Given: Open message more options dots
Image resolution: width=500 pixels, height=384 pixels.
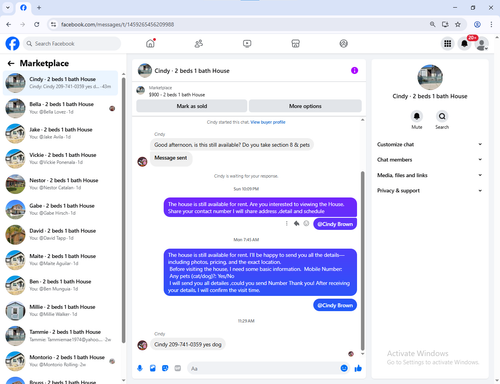Looking at the screenshot, I should click(x=287, y=223).
